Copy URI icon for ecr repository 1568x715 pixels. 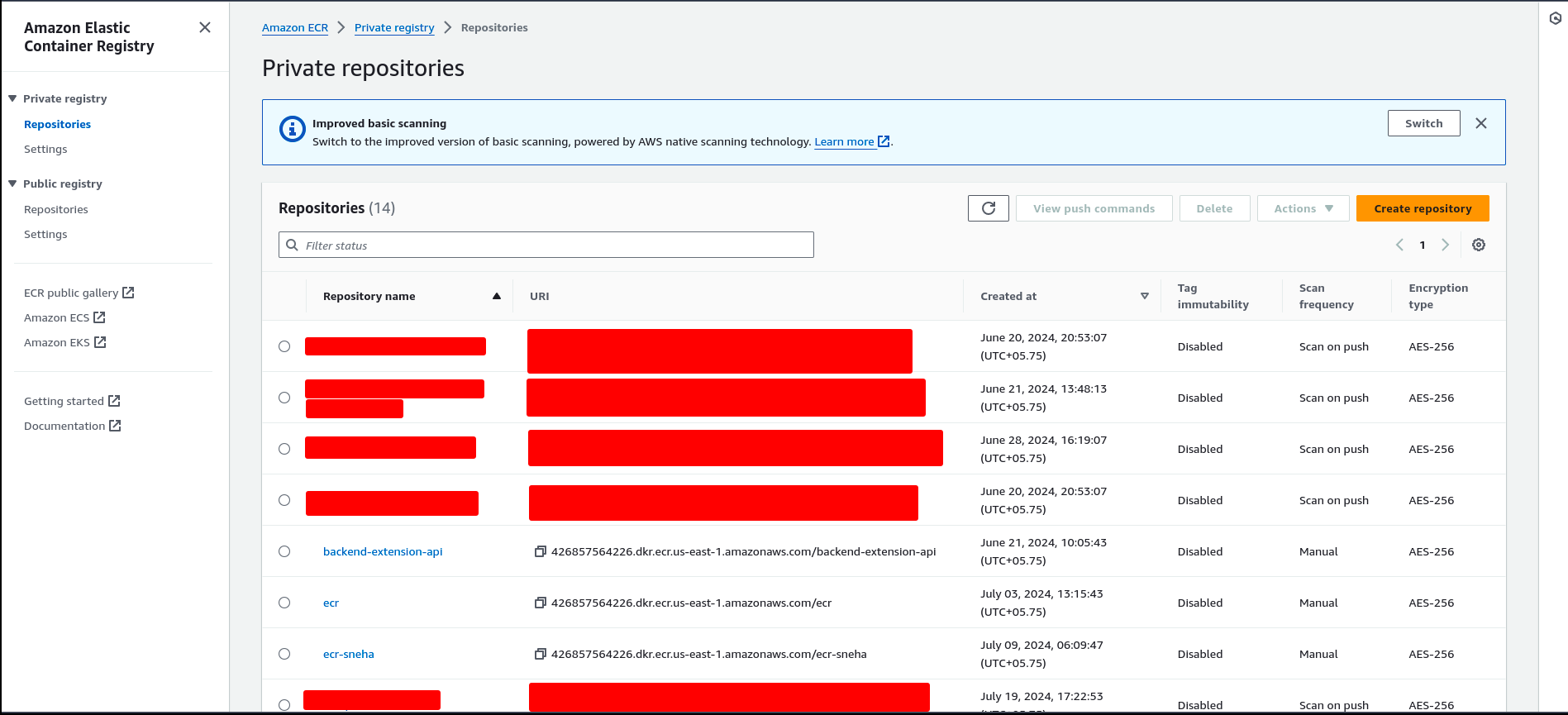tap(541, 603)
